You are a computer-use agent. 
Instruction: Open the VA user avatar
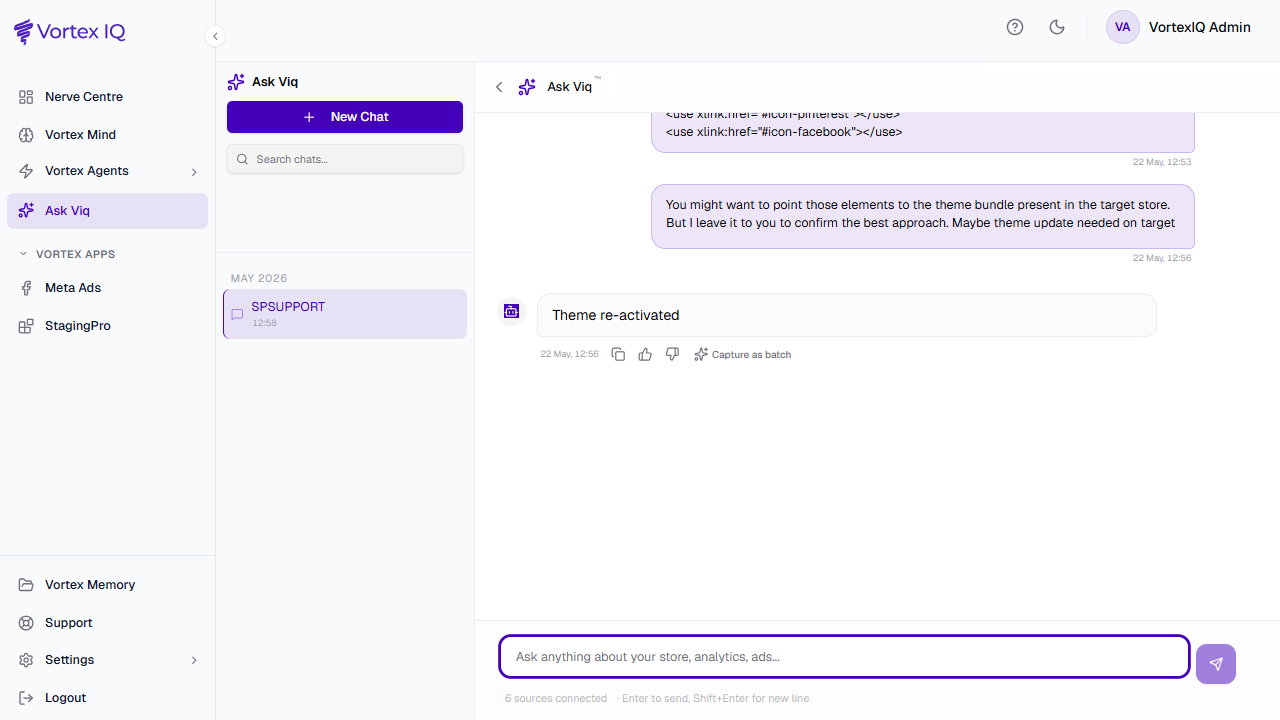[1123, 27]
